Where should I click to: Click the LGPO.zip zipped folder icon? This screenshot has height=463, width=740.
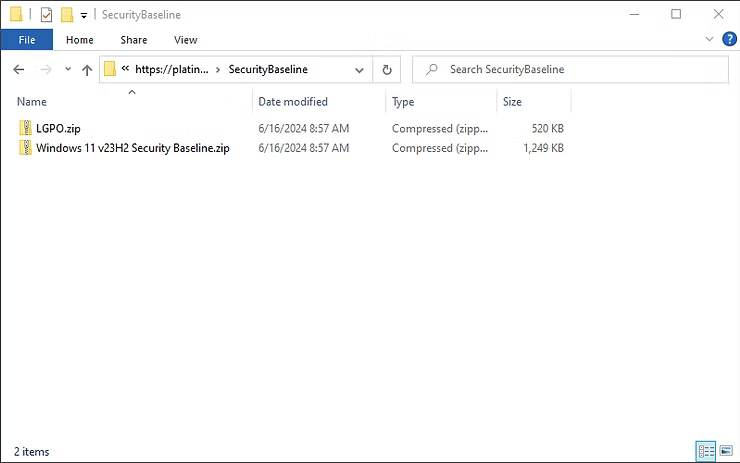[25, 128]
